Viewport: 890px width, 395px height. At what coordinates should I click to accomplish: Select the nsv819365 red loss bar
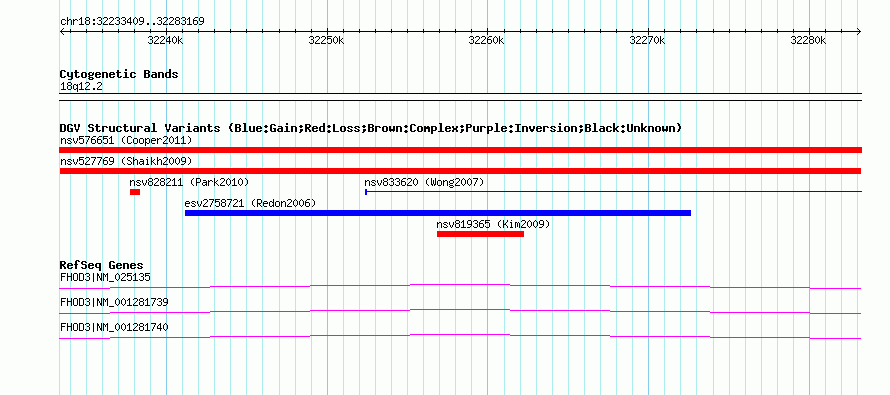(480, 234)
